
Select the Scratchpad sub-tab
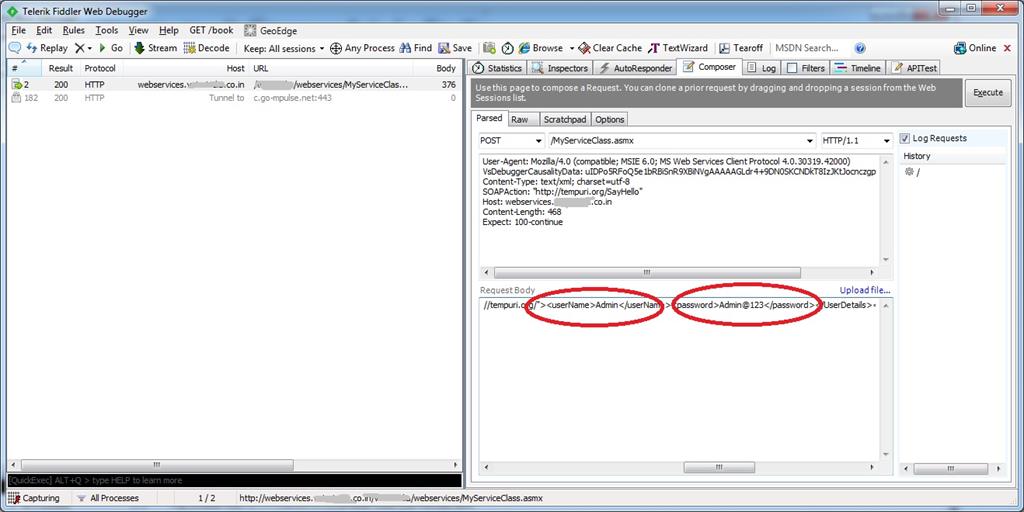(x=565, y=120)
